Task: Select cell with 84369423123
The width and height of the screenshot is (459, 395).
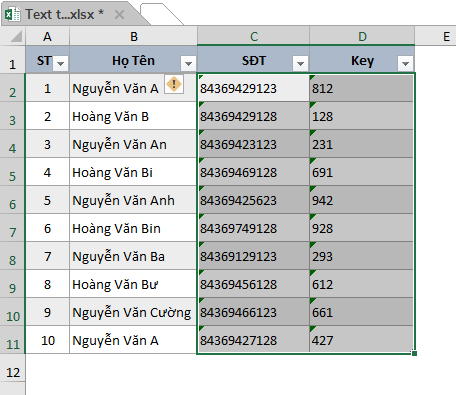Action: pyautogui.click(x=254, y=144)
